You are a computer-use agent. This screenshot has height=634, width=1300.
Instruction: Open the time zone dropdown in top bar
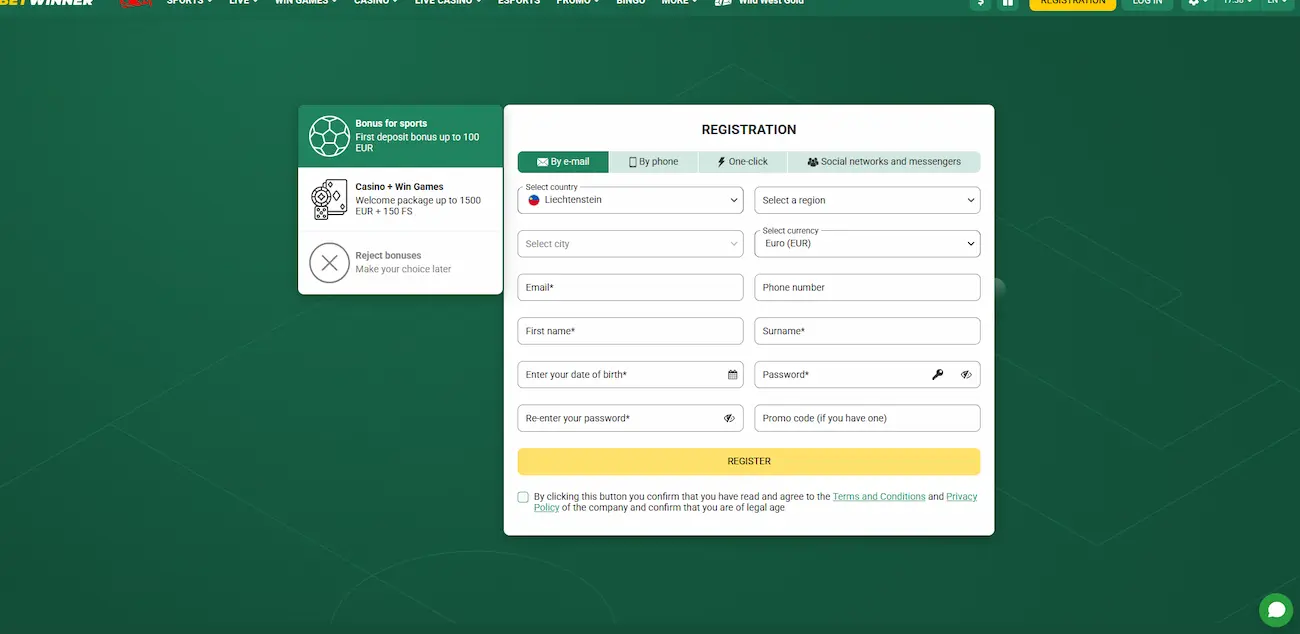click(x=1237, y=3)
